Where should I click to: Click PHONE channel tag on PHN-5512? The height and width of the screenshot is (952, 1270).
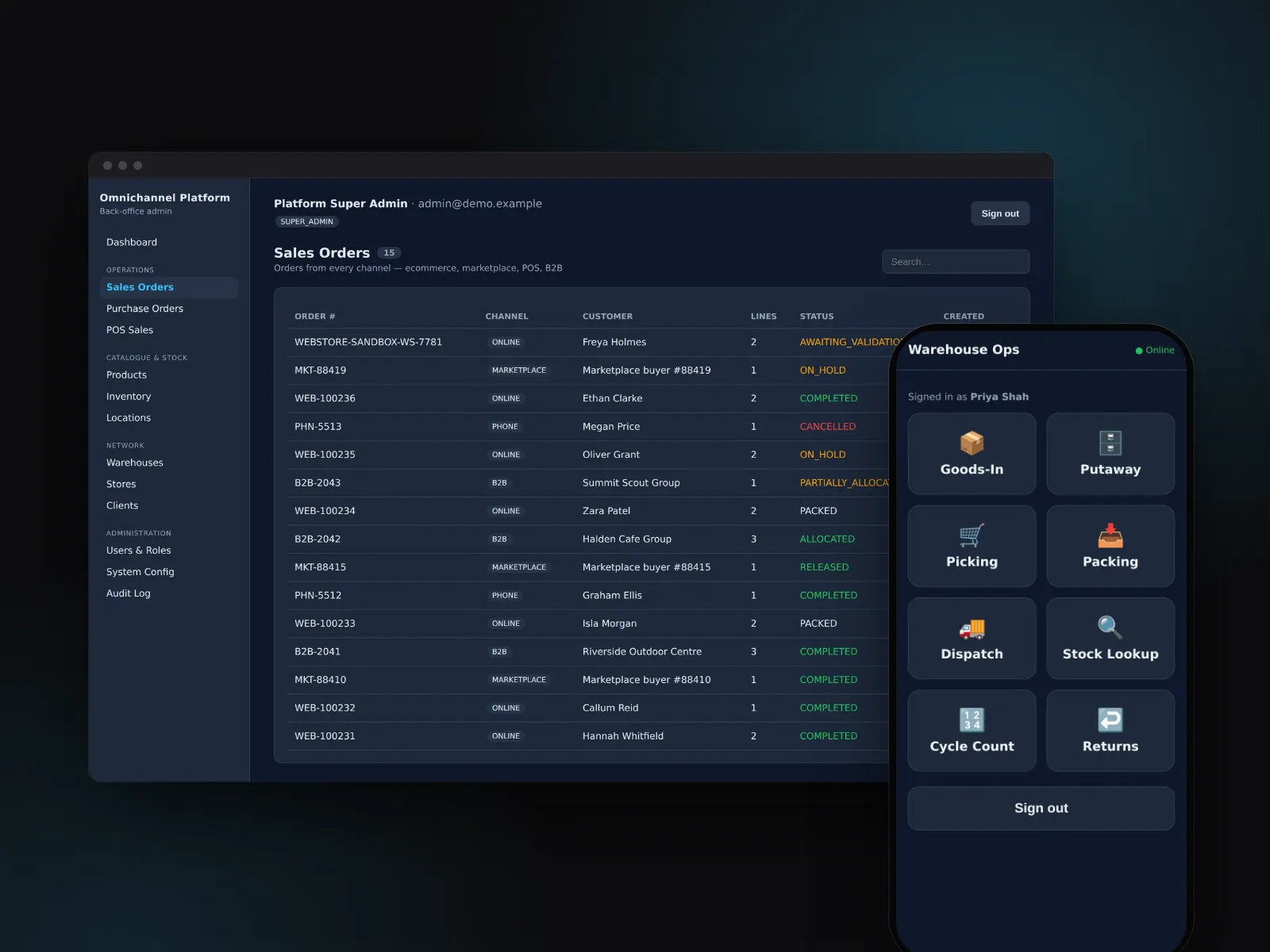pos(505,596)
